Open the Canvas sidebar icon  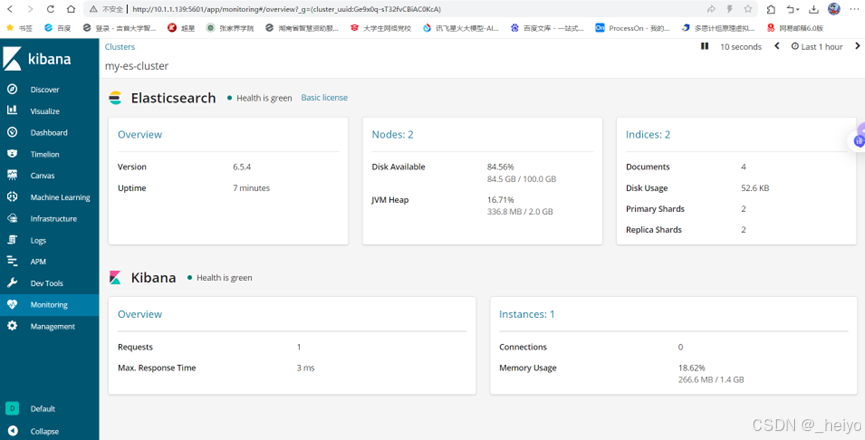point(12,175)
